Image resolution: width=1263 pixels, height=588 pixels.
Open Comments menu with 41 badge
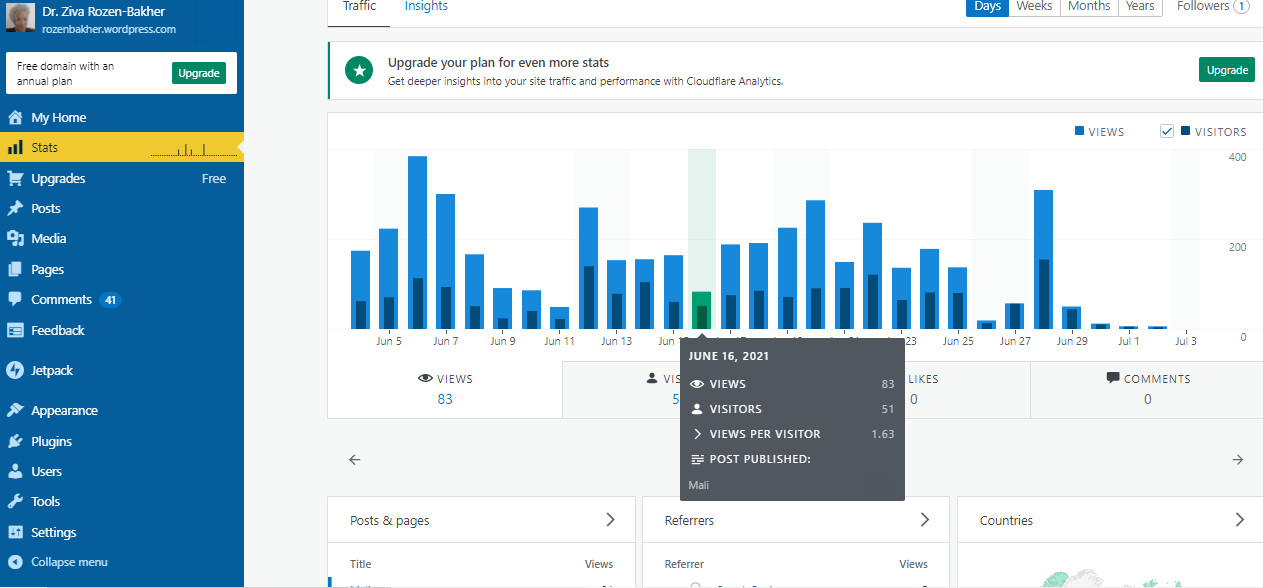pos(122,299)
